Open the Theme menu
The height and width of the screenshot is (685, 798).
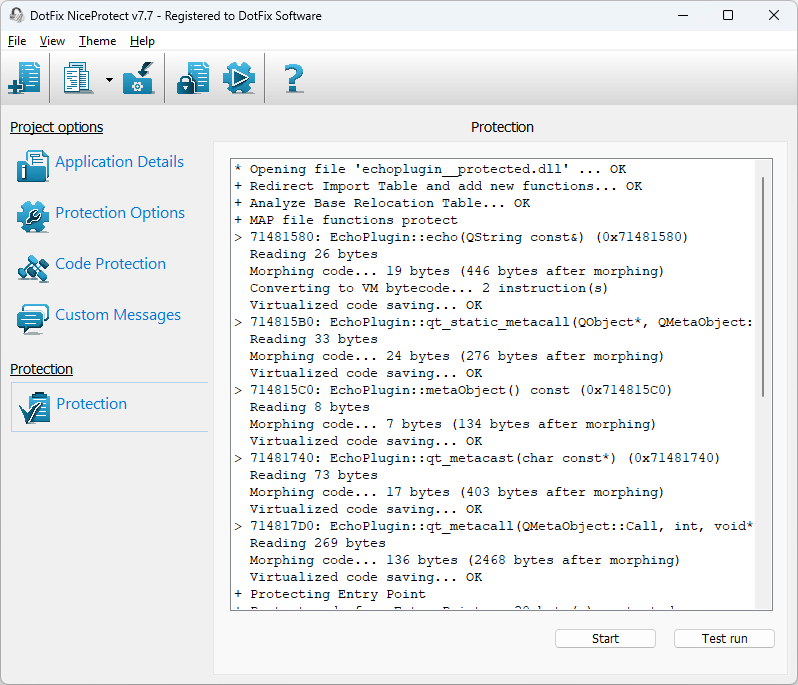pyautogui.click(x=97, y=41)
